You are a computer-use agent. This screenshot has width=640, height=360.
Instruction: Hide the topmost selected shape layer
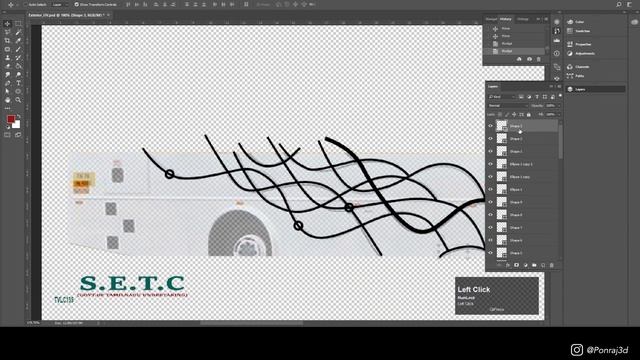491,126
